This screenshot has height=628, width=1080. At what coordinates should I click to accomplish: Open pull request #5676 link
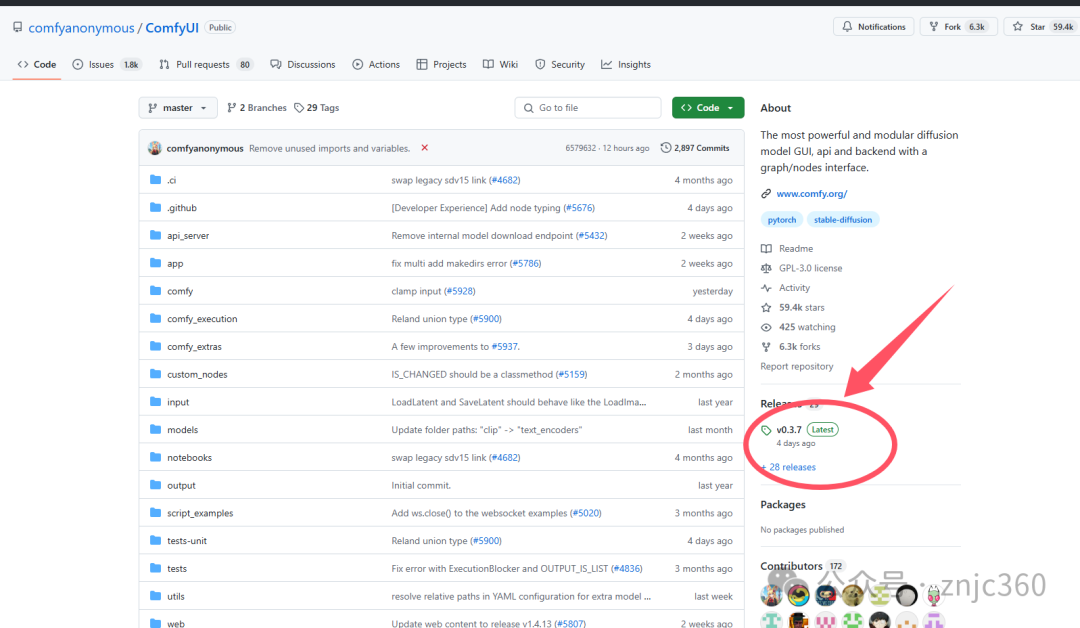pos(579,208)
